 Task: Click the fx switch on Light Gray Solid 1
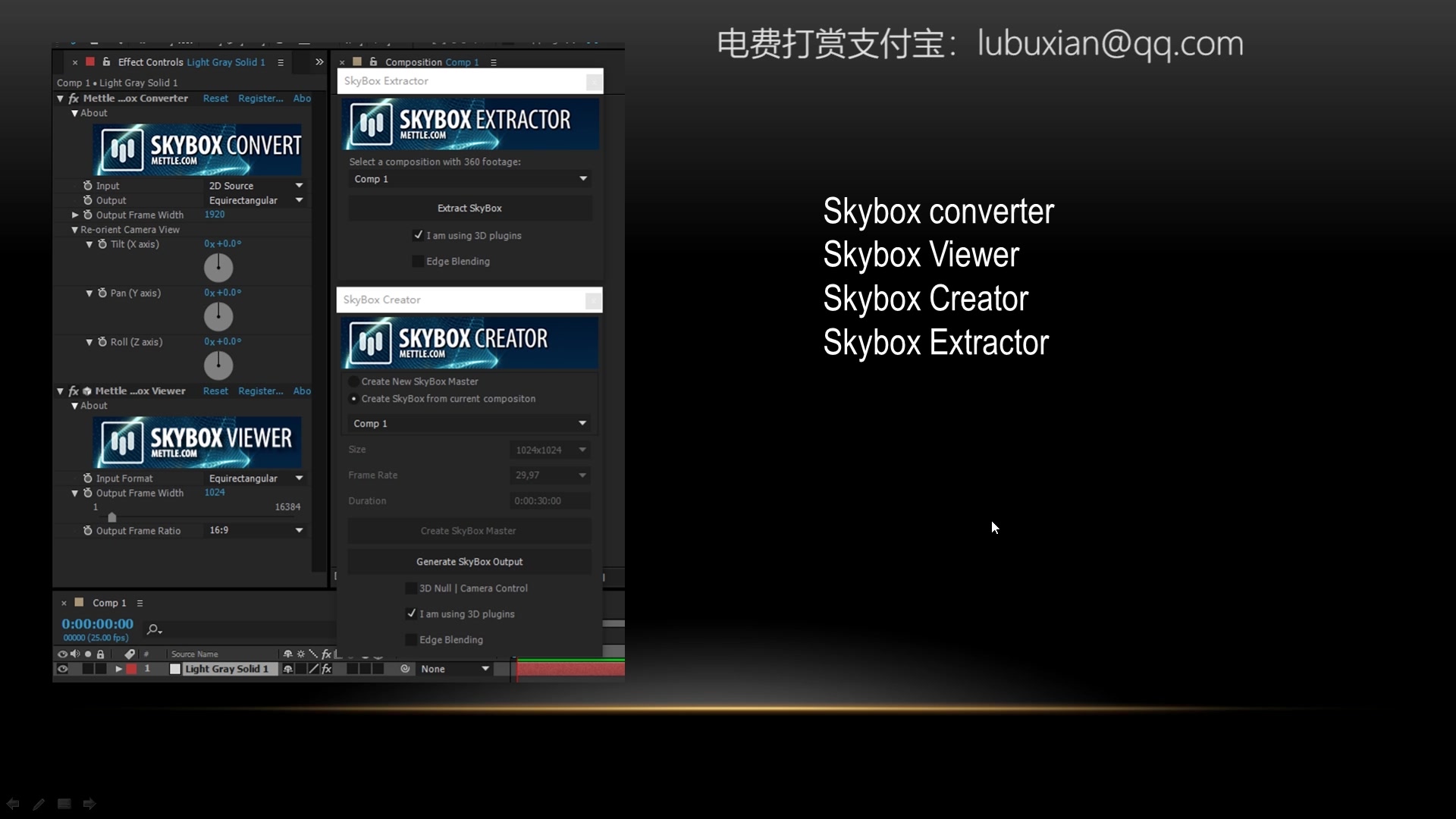[x=327, y=669]
